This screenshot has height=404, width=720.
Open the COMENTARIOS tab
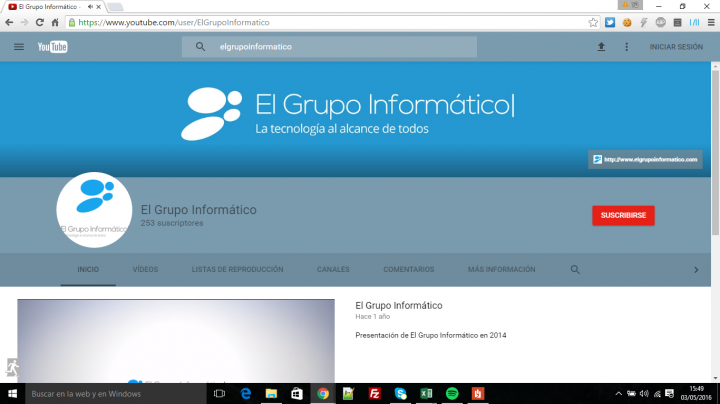[409, 269]
